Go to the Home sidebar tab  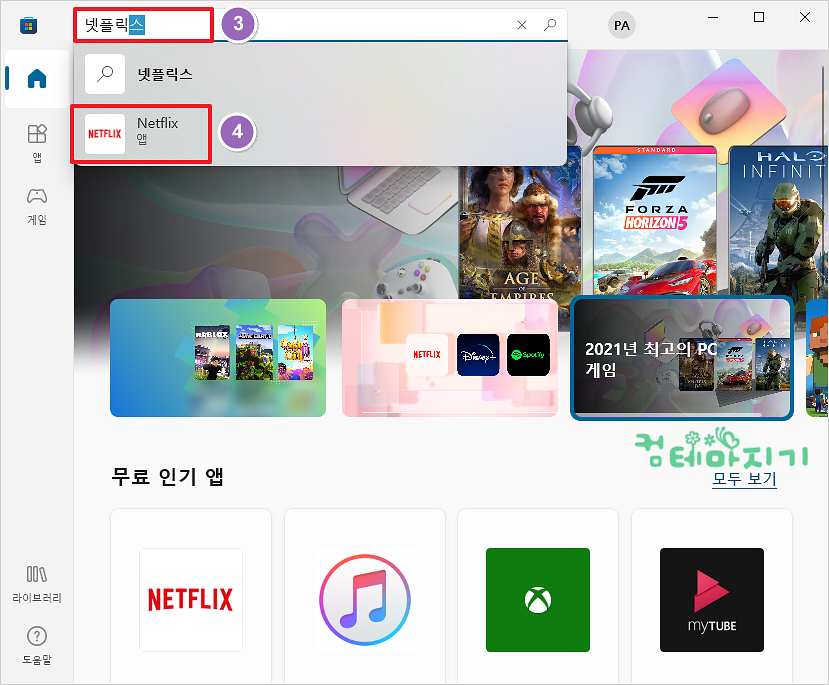(x=36, y=79)
